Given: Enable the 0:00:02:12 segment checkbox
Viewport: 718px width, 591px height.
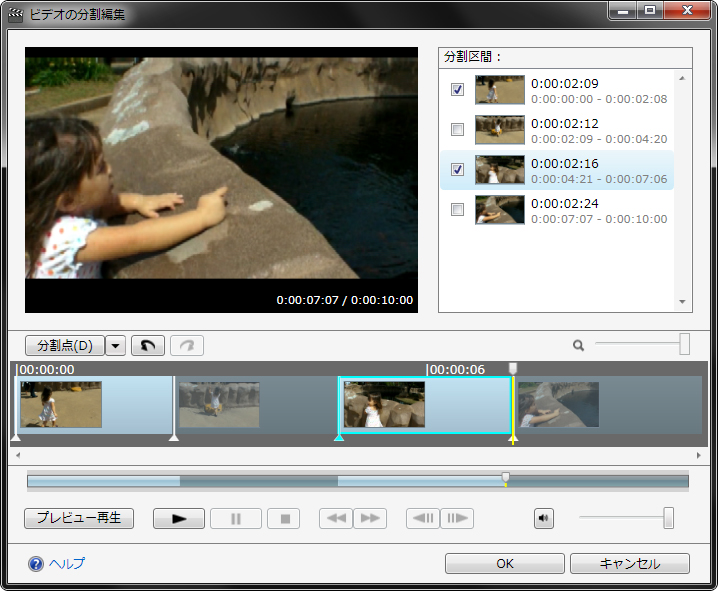Looking at the screenshot, I should tap(457, 130).
